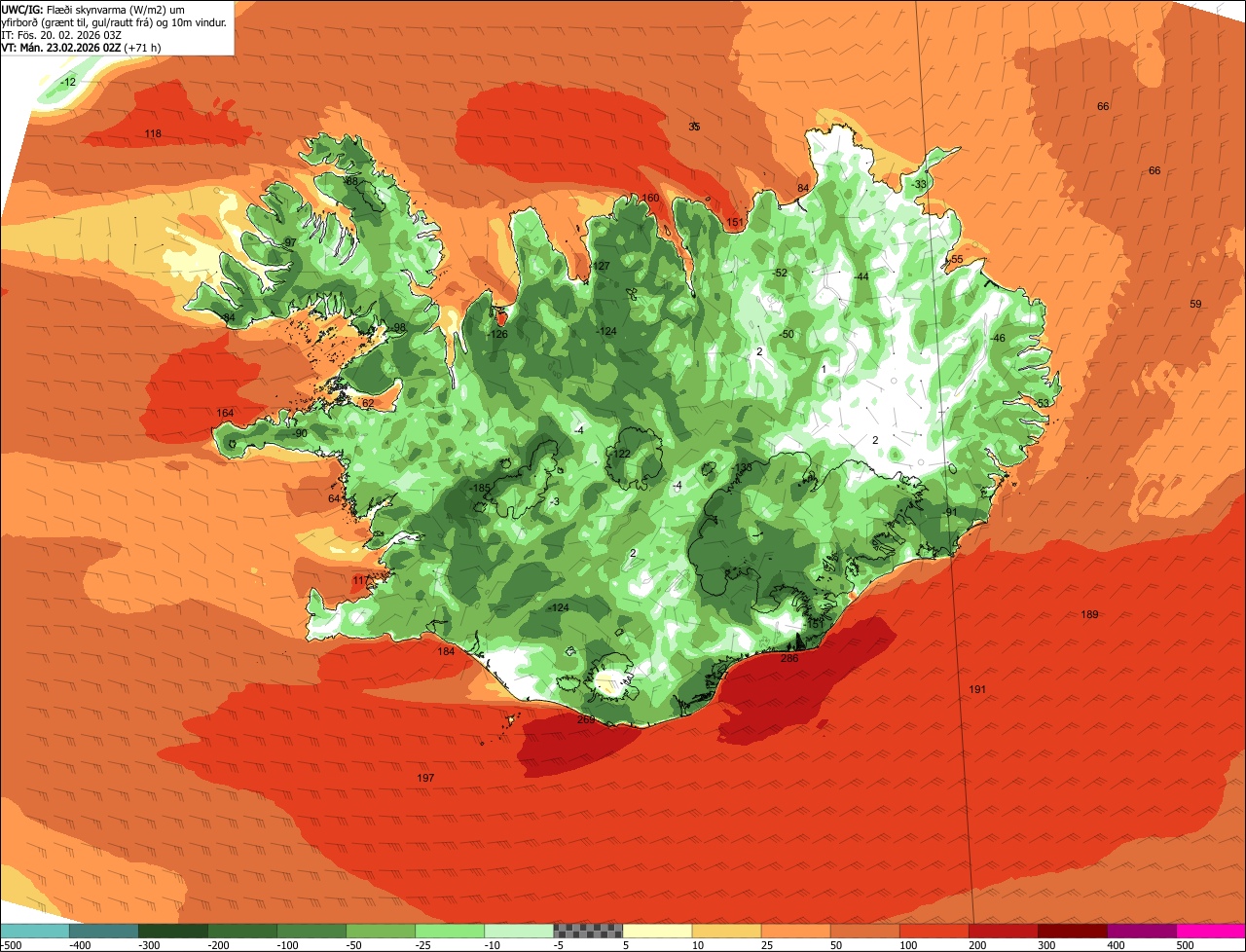Click the map value '160' on the north coast

(x=650, y=199)
